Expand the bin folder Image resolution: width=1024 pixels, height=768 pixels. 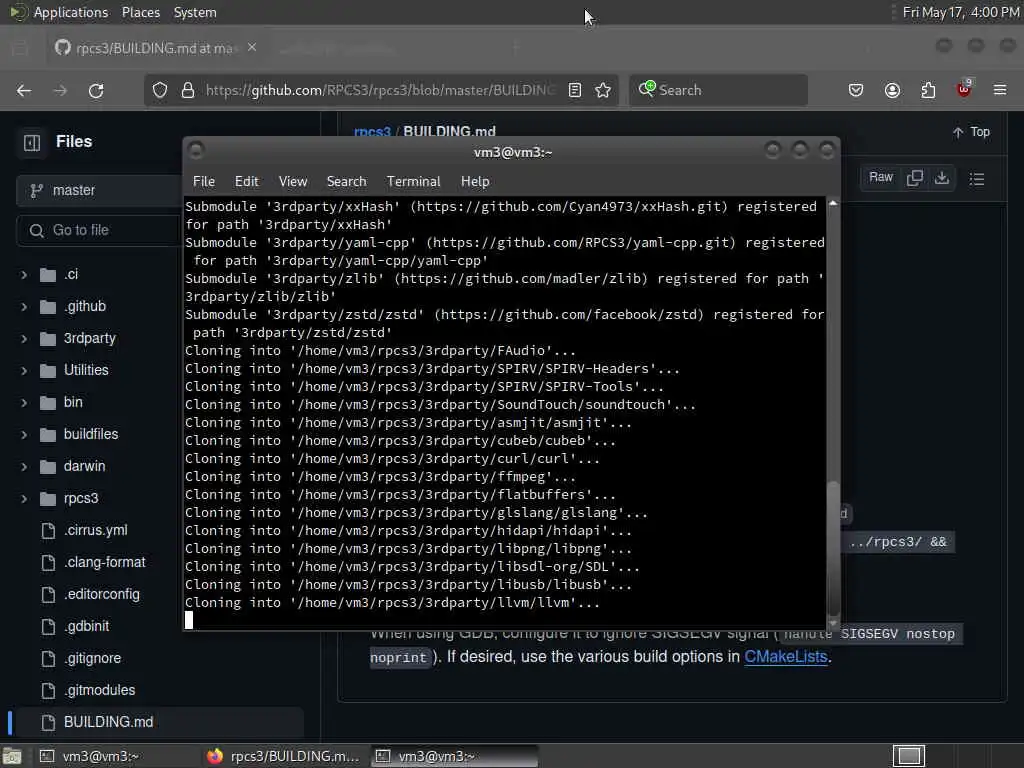[24, 403]
